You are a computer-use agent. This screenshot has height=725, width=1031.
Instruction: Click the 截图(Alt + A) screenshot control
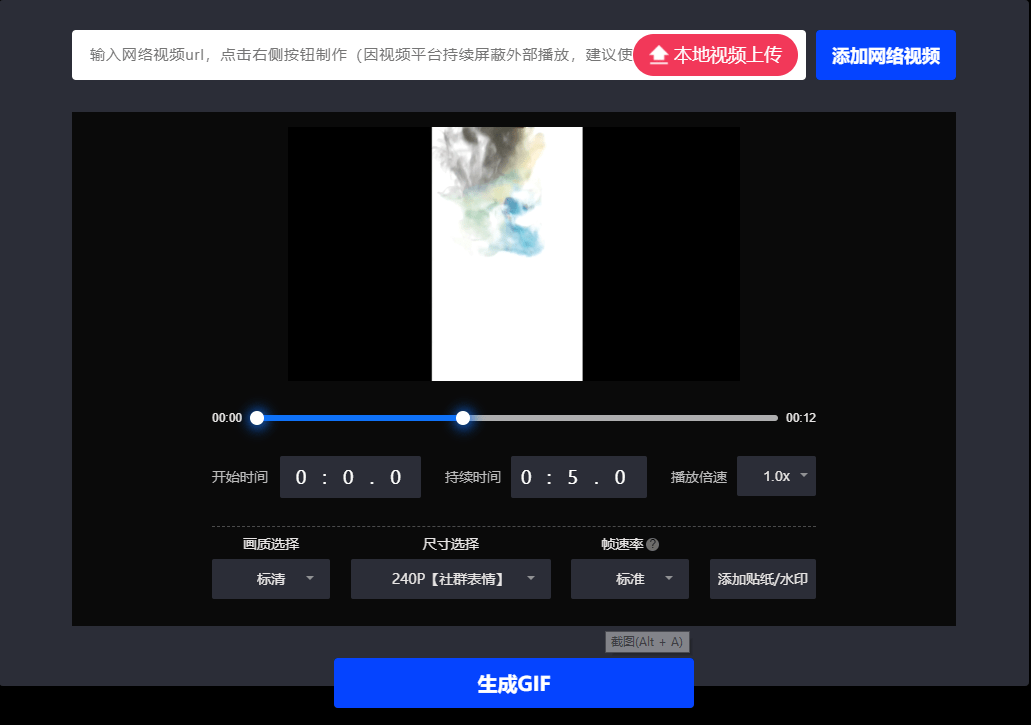(646, 641)
